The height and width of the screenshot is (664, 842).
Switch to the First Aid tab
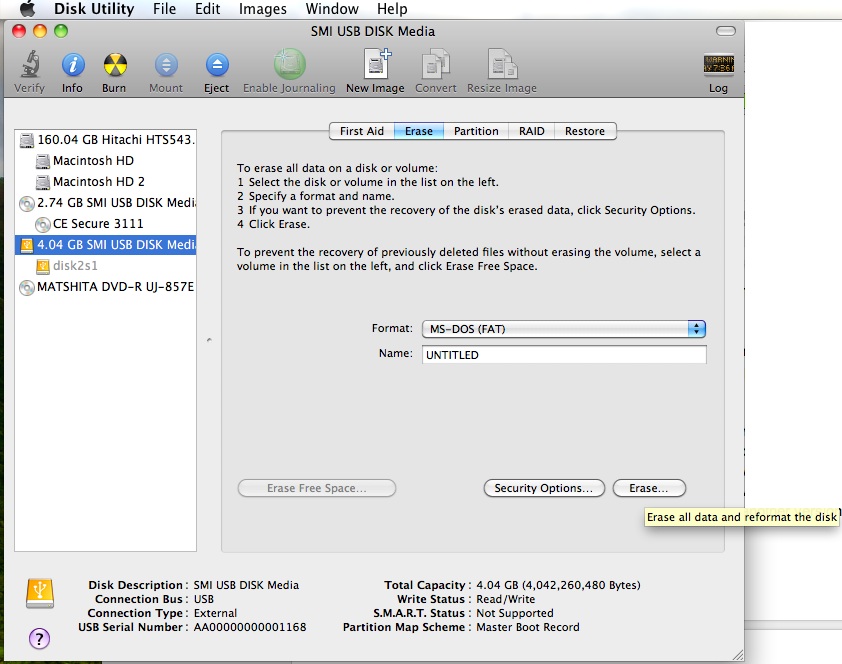(361, 131)
